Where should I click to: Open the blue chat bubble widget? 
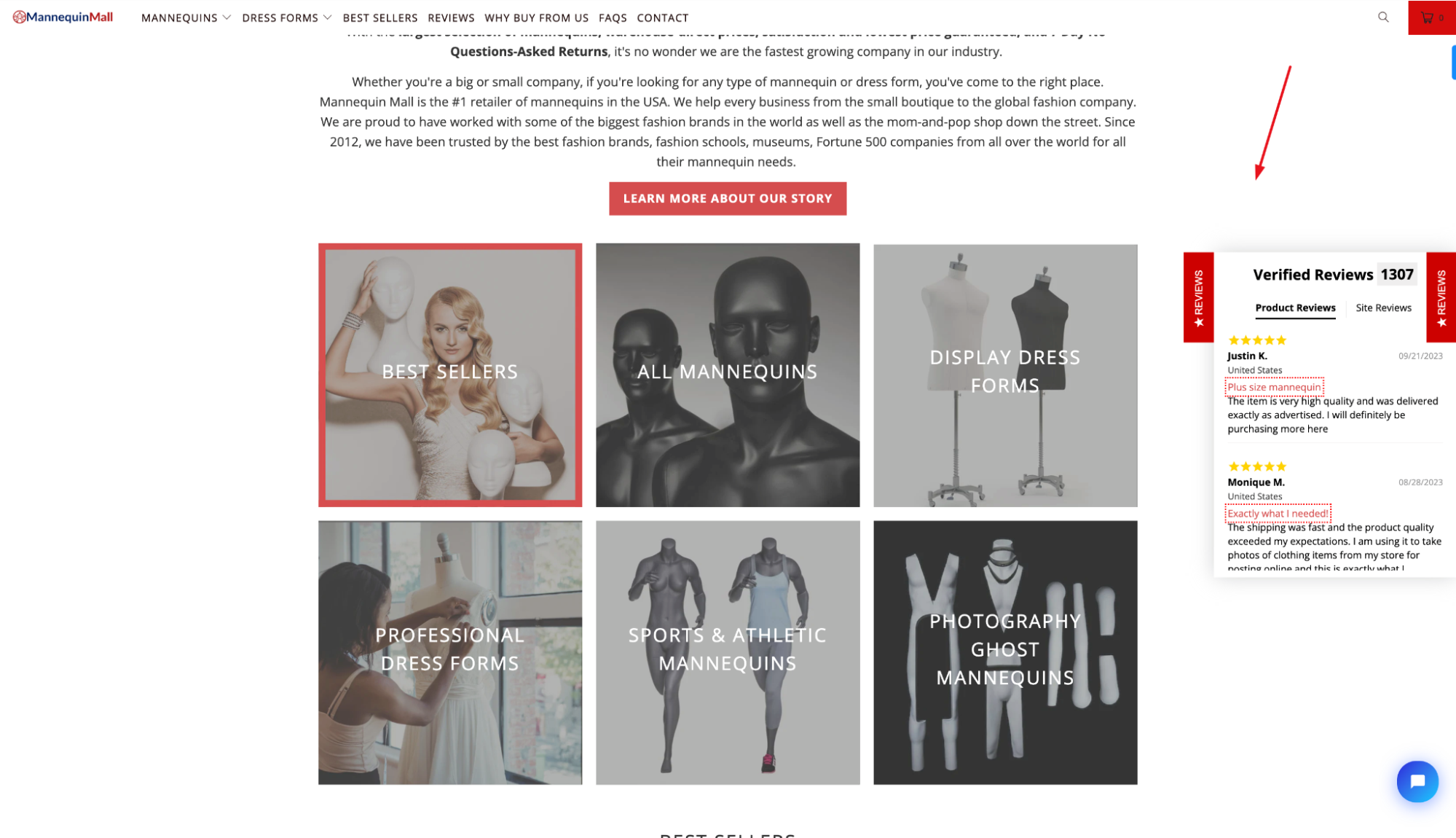[1417, 781]
